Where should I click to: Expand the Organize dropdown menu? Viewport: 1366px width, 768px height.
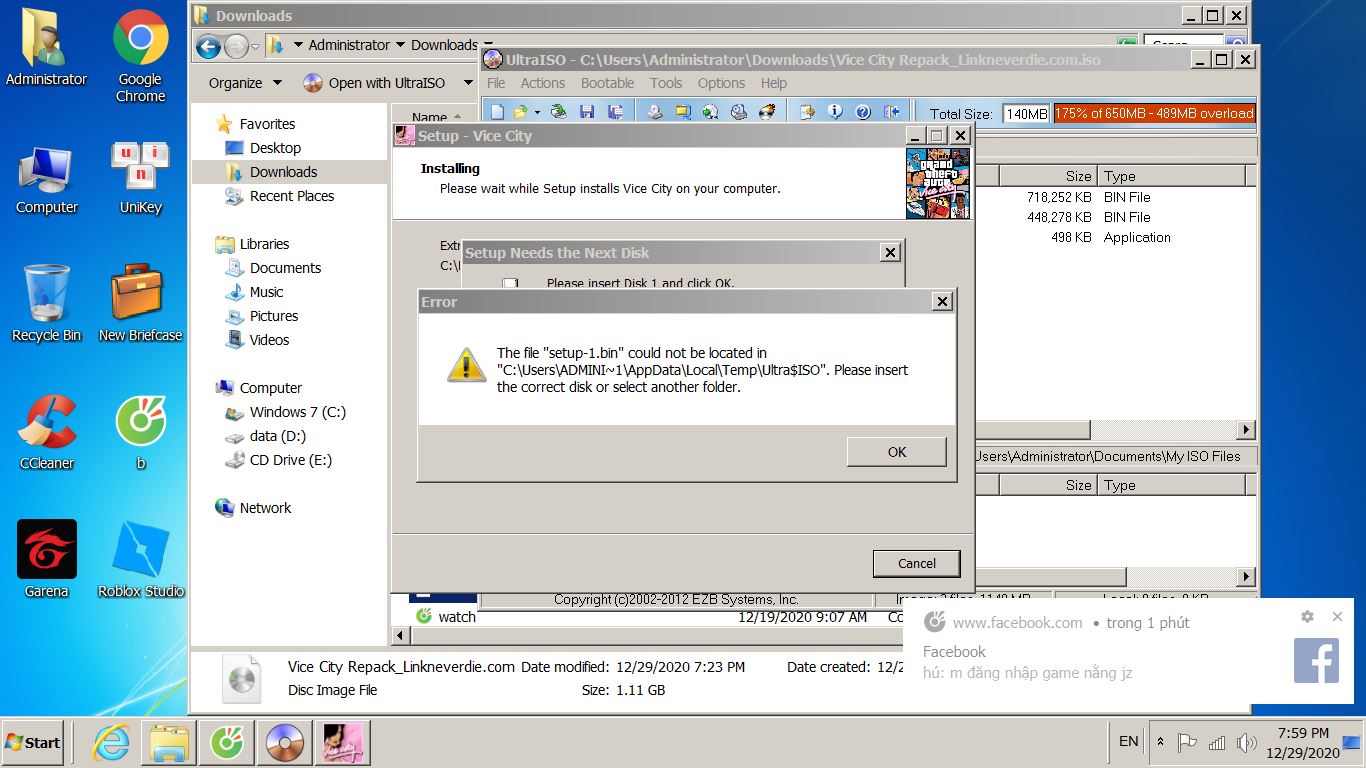pyautogui.click(x=243, y=83)
